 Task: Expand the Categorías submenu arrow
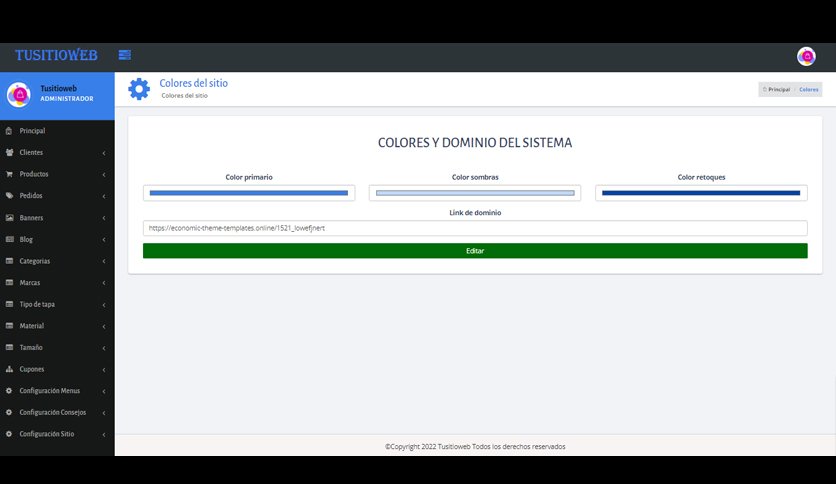pos(104,261)
